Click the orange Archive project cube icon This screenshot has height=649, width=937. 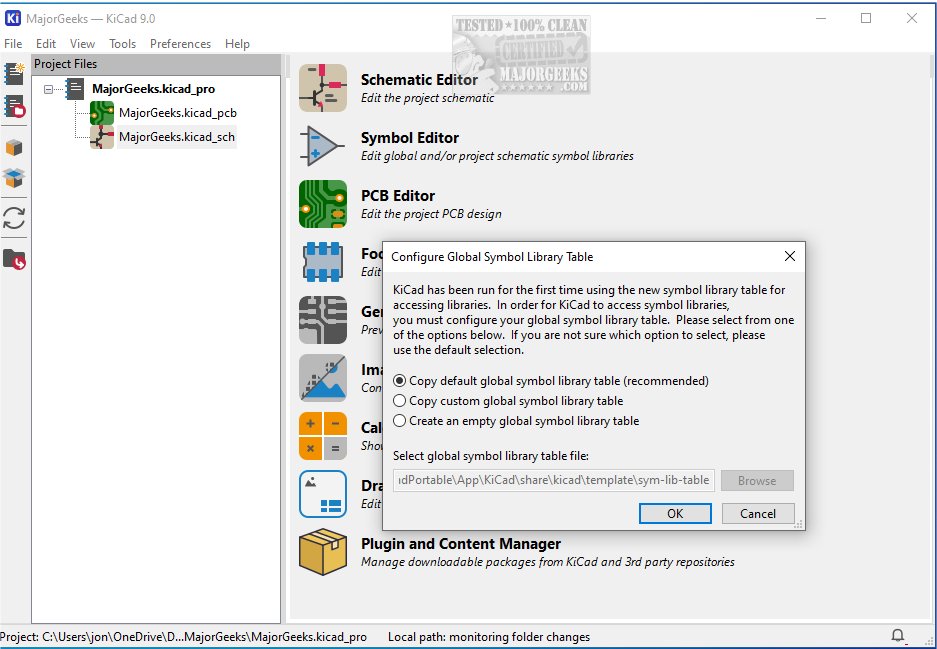click(x=14, y=147)
